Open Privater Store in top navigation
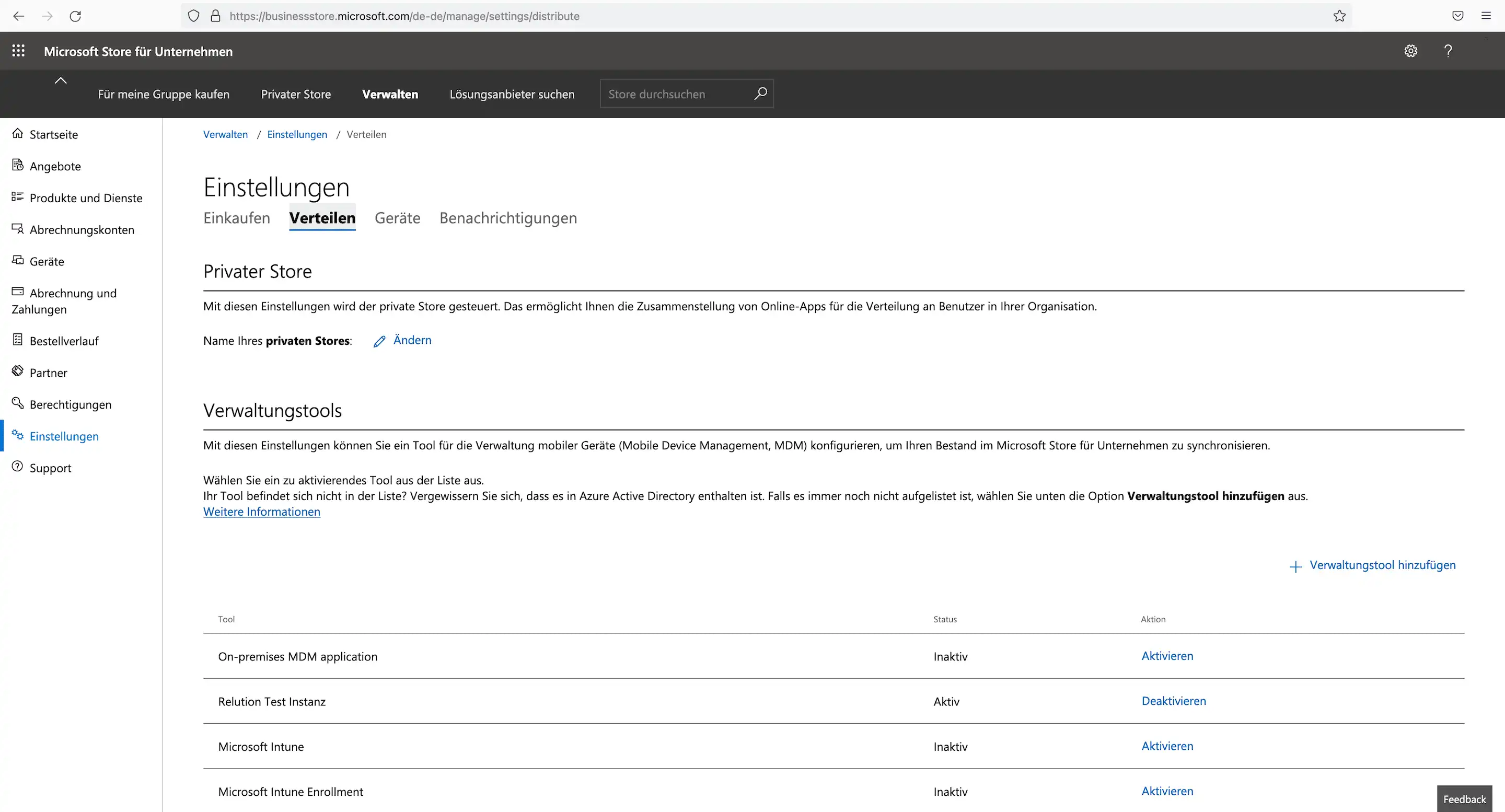 coord(296,94)
